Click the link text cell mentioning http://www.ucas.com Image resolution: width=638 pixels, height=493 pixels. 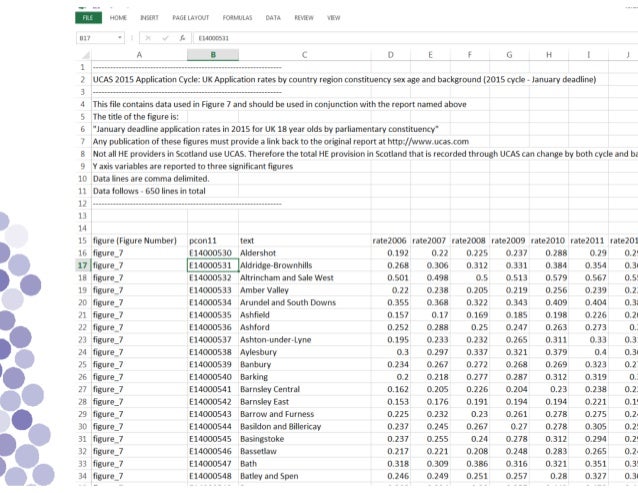coord(281,142)
